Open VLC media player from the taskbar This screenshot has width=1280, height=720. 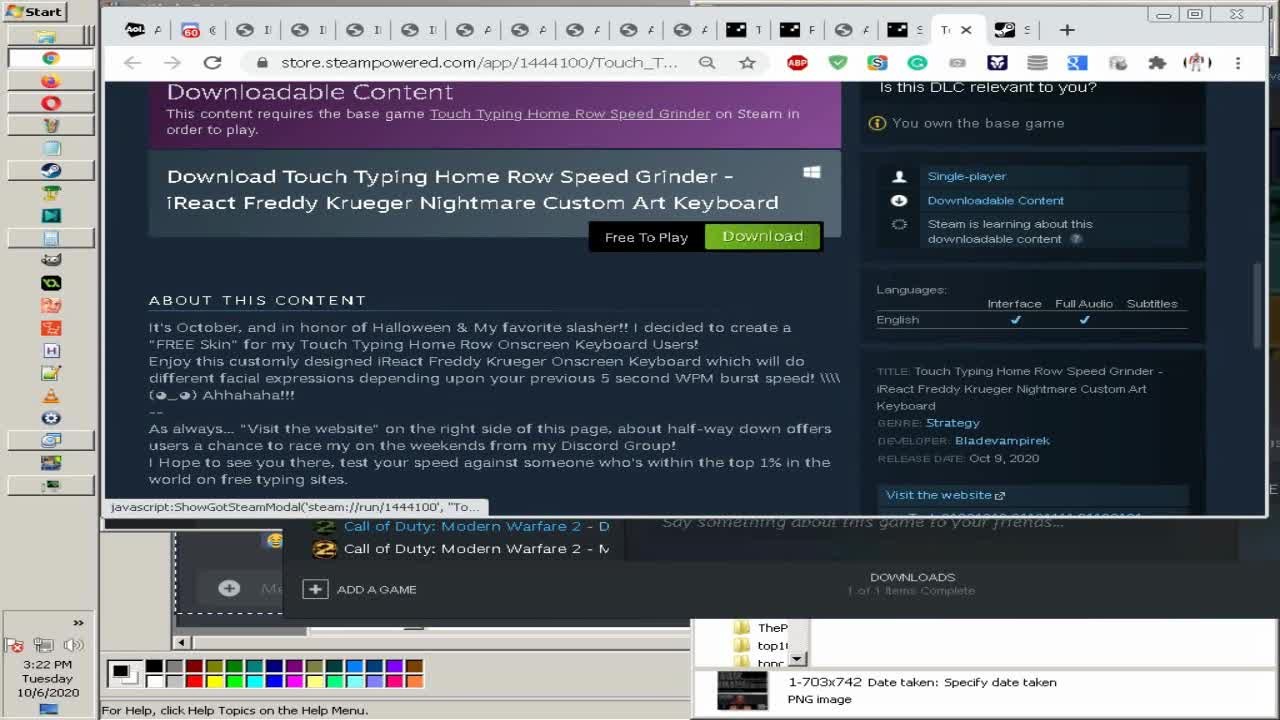pyautogui.click(x=51, y=396)
